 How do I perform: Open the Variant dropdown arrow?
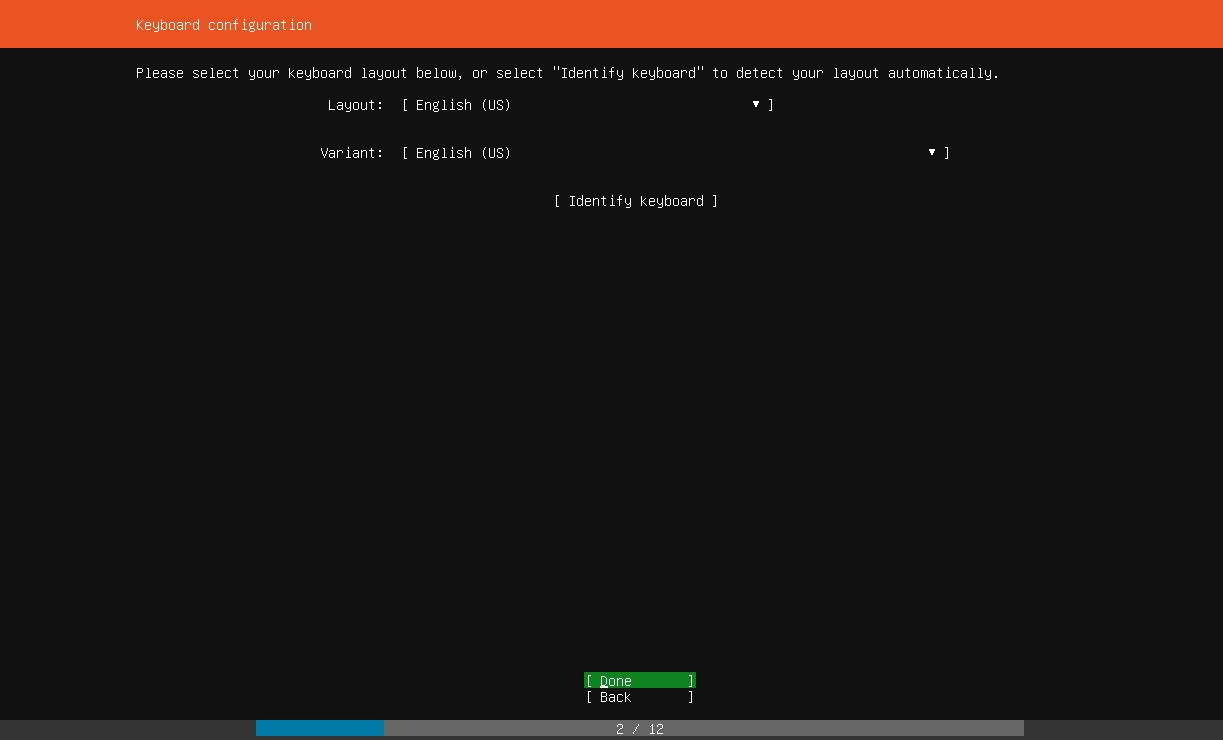coord(931,152)
